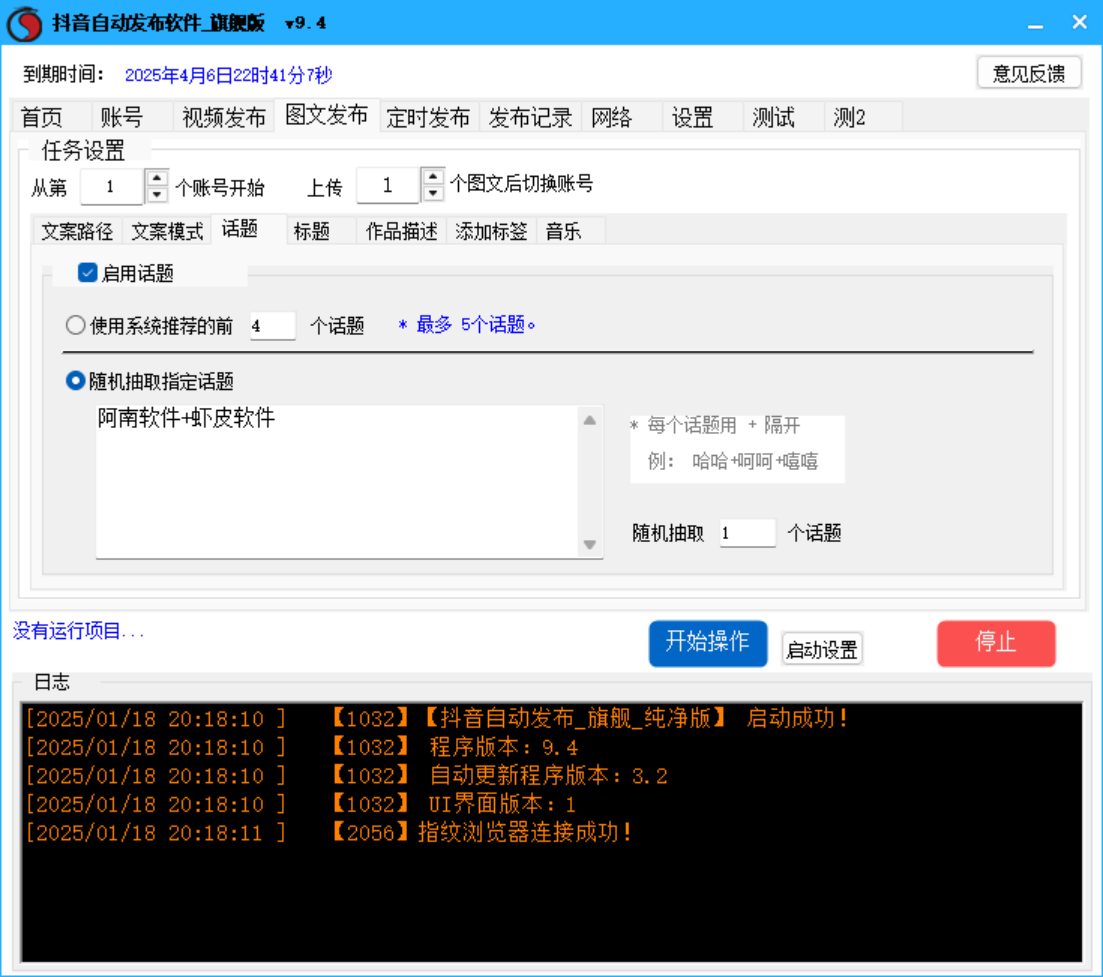
Task: Click the topics list scroll up arrow
Action: (589, 421)
